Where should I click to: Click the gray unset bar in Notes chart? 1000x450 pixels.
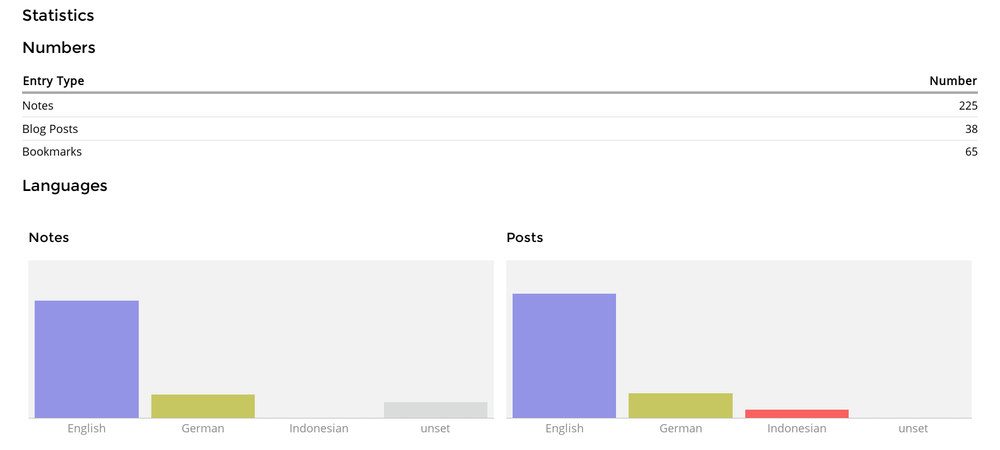tap(435, 410)
